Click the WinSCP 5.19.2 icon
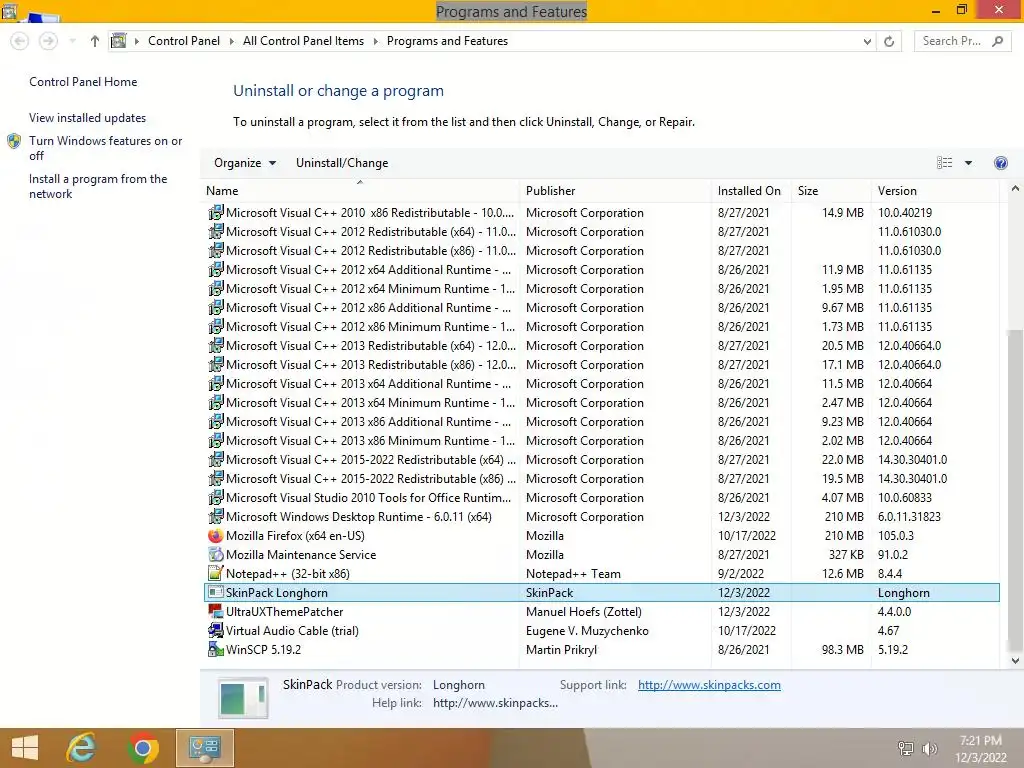This screenshot has height=768, width=1024. (x=215, y=649)
